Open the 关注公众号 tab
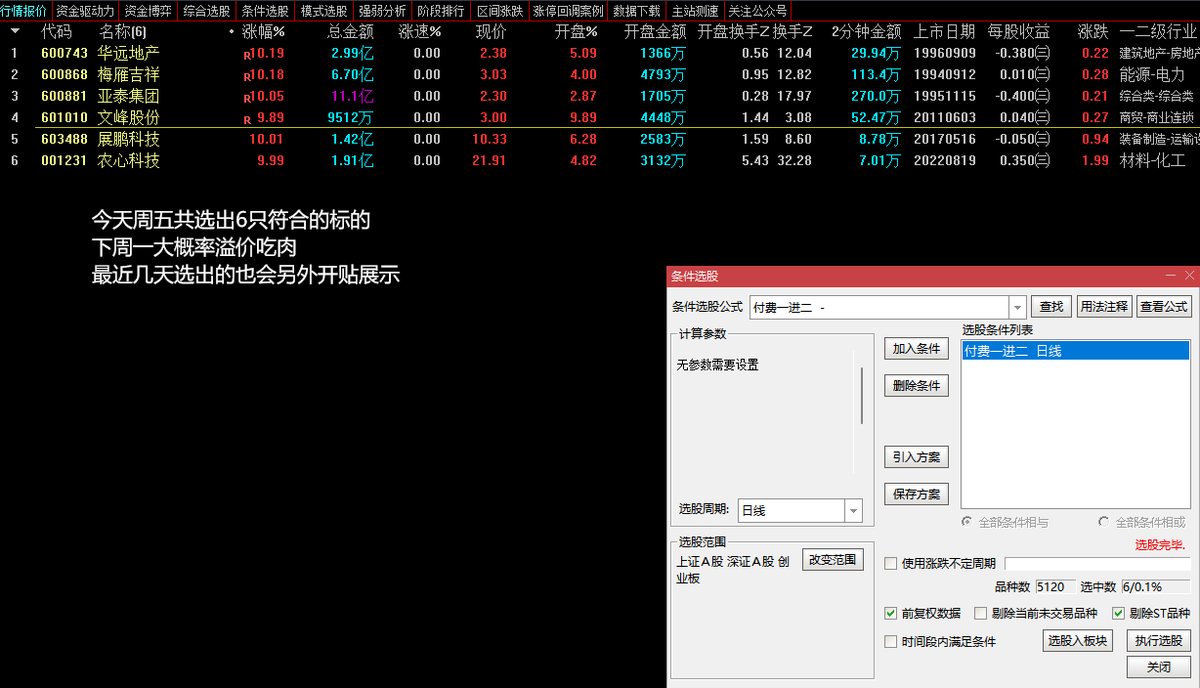Image resolution: width=1200 pixels, height=688 pixels. click(758, 11)
